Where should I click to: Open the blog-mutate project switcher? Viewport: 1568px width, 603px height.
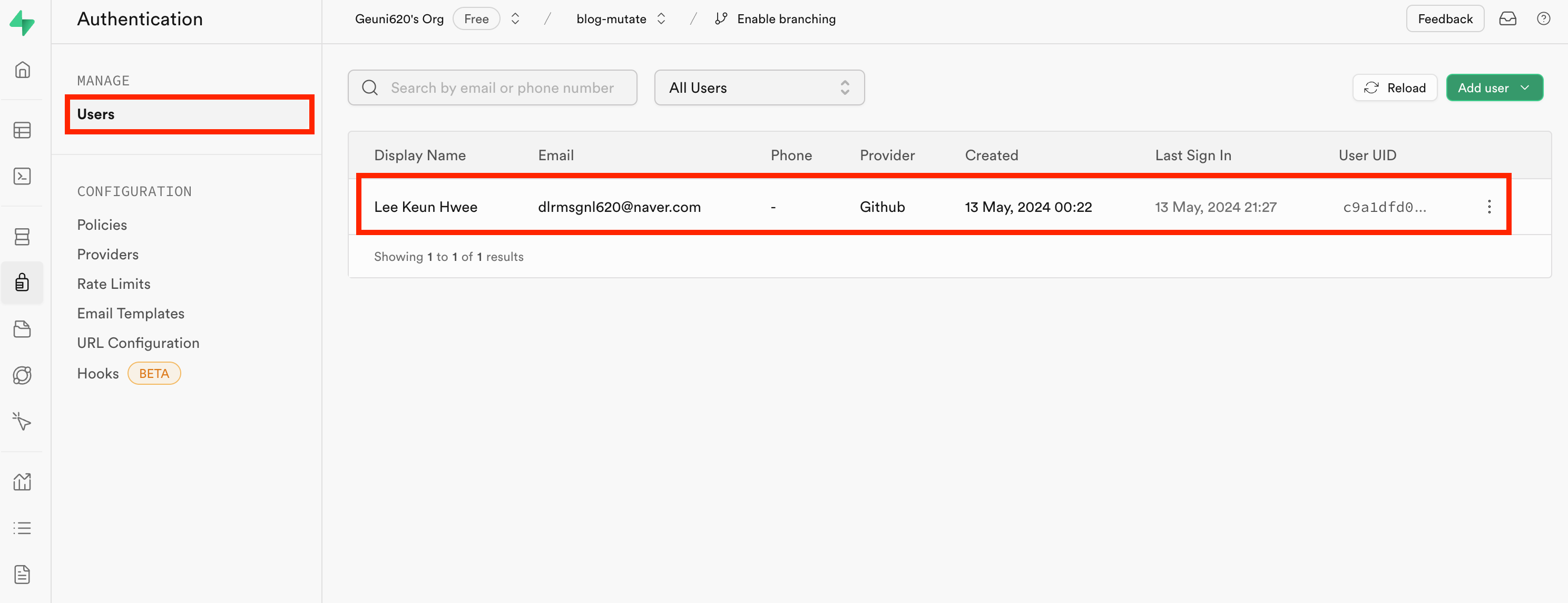[660, 19]
